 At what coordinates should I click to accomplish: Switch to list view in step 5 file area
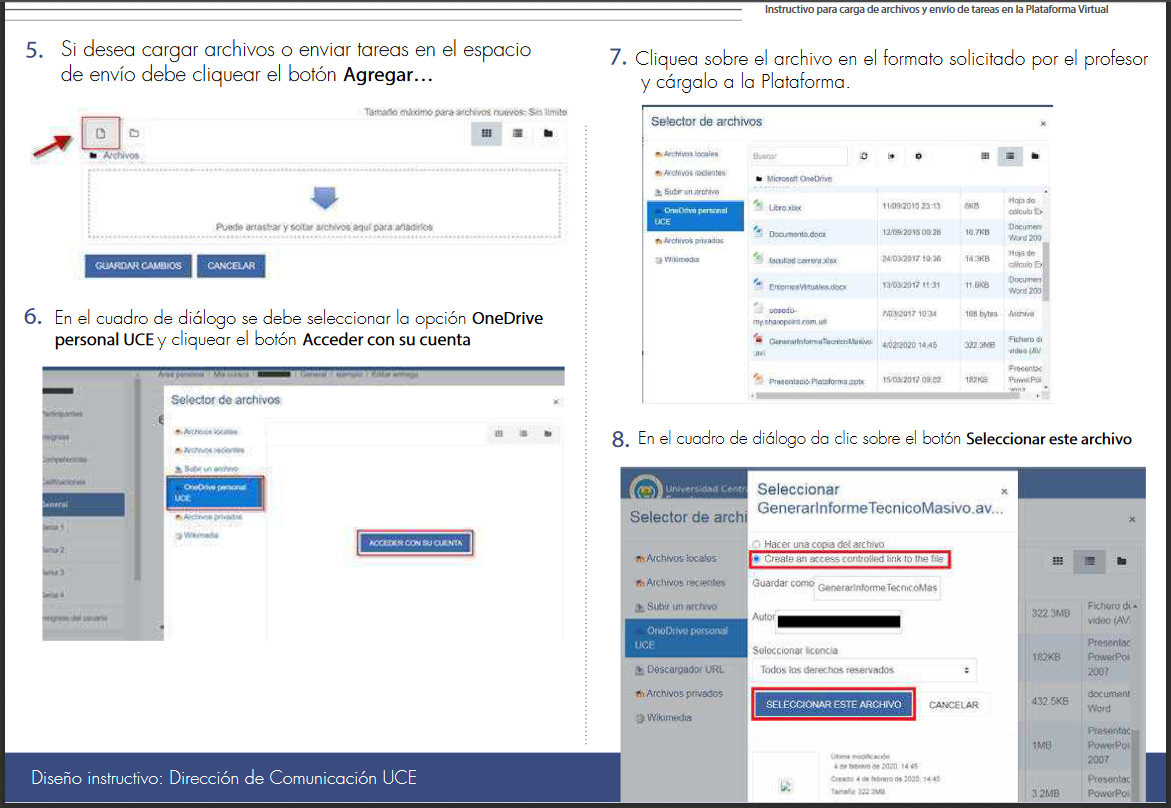(518, 133)
